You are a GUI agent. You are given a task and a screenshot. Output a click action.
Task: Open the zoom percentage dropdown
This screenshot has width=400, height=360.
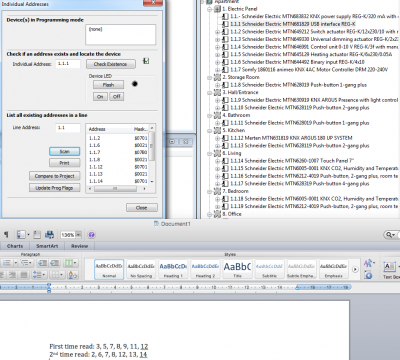79,235
